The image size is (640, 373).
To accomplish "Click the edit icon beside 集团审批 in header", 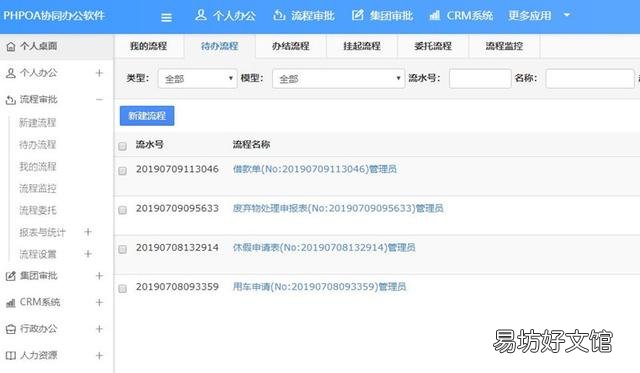I will coord(358,15).
